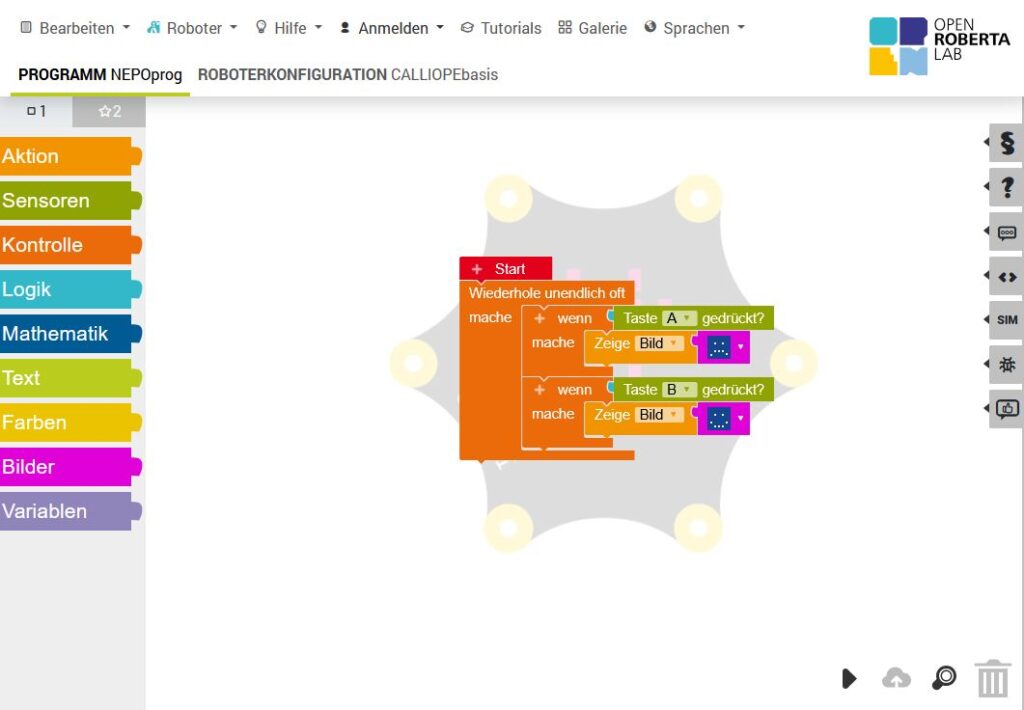The height and width of the screenshot is (710, 1024).
Task: Open the SIM simulation panel
Action: tap(1006, 320)
